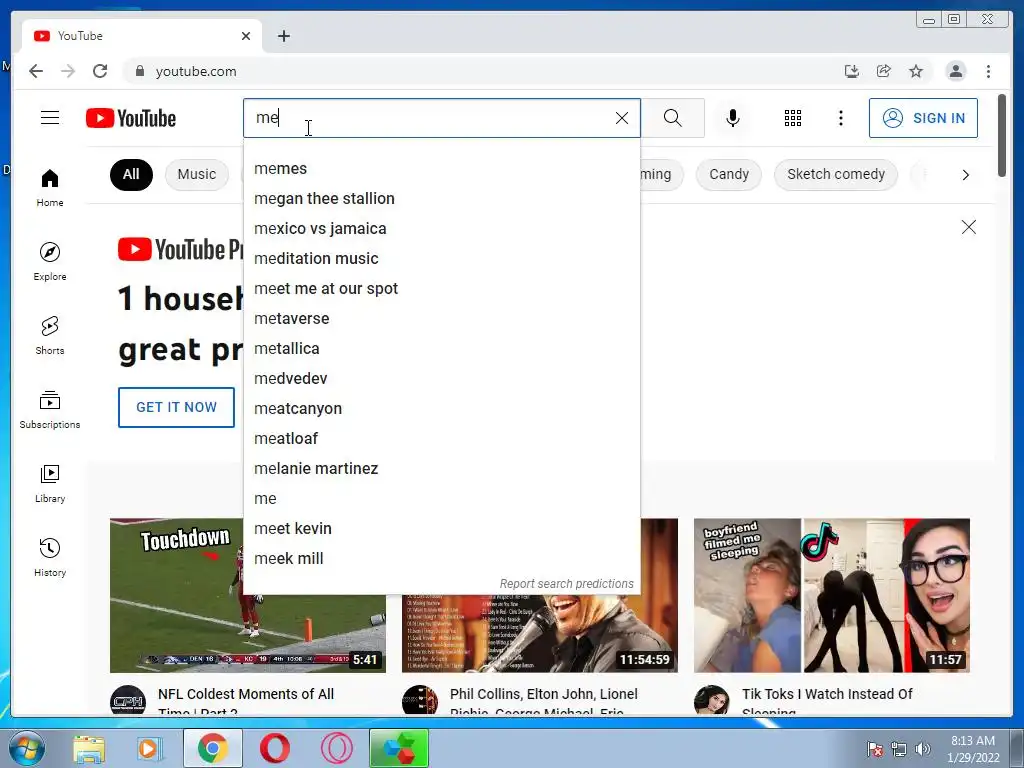Open the Chrome profile avatar
The height and width of the screenshot is (768, 1024).
955,71
